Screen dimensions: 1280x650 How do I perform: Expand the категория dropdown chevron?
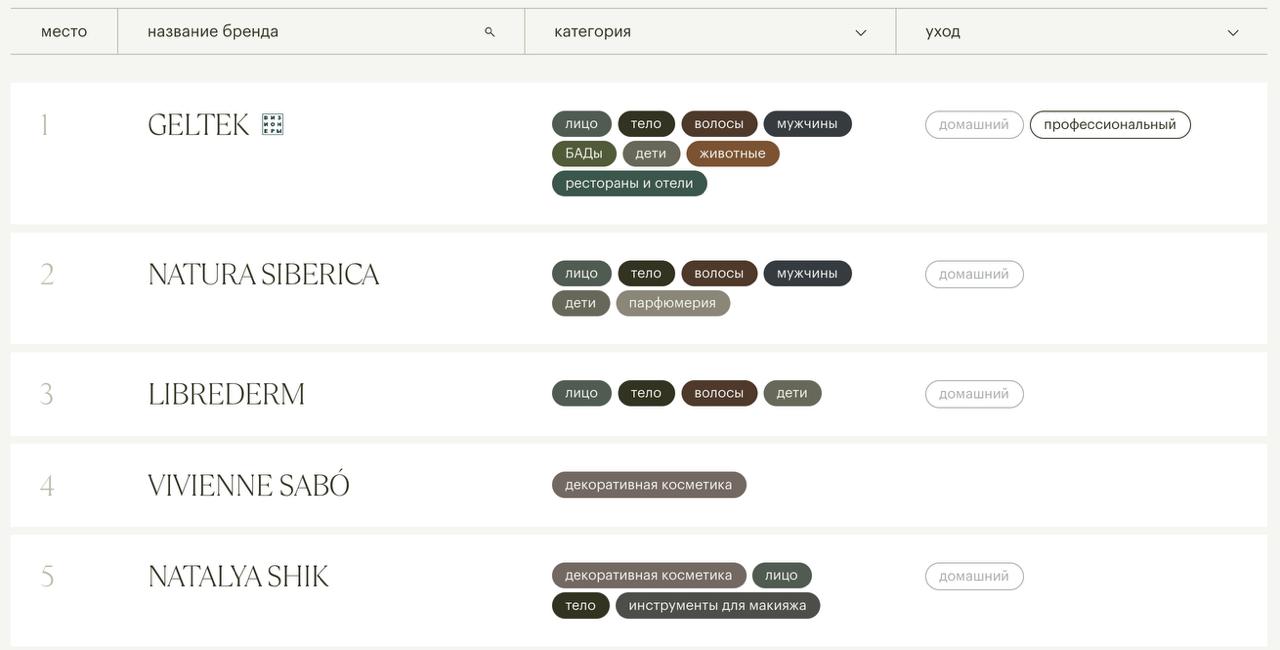pos(861,33)
